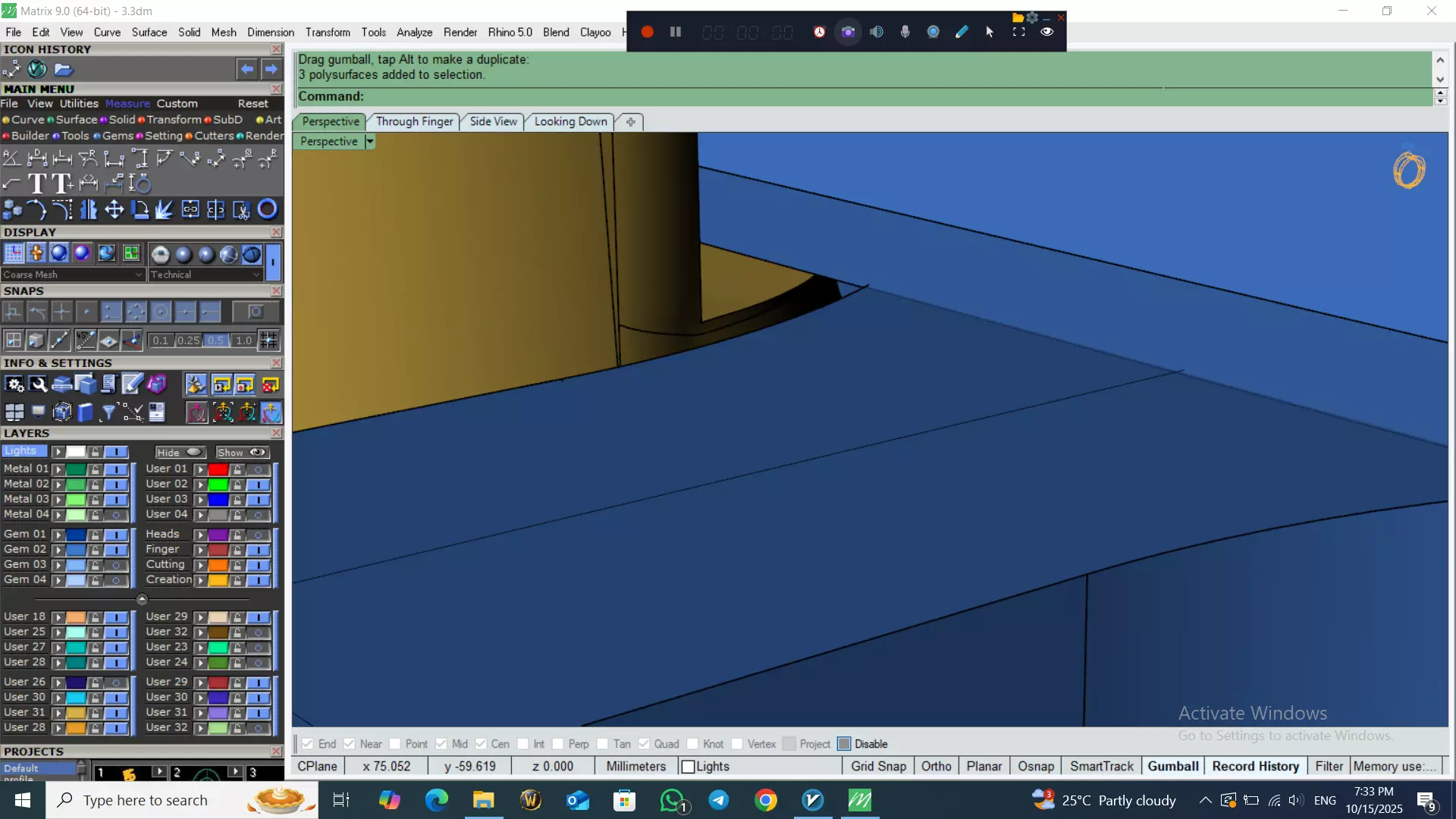Set snap increment to 0.25
The image size is (1456, 819).
[x=188, y=340]
